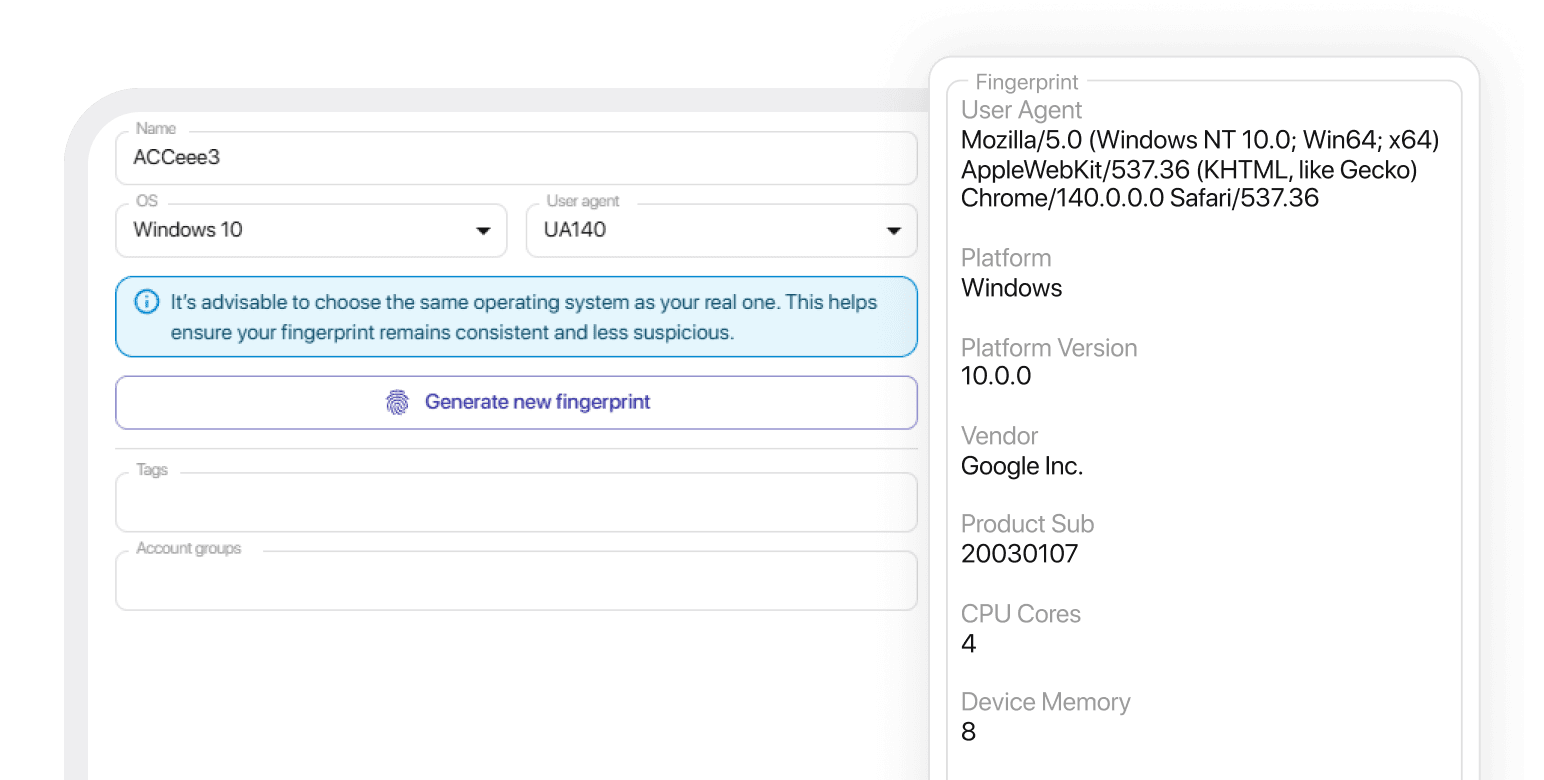
Task: Click the Product Sub label
Action: pyautogui.click(x=1027, y=524)
